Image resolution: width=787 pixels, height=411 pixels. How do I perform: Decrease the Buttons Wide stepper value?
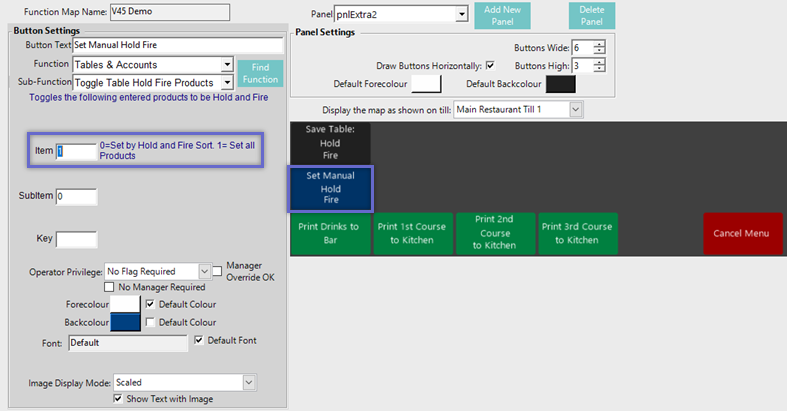599,51
